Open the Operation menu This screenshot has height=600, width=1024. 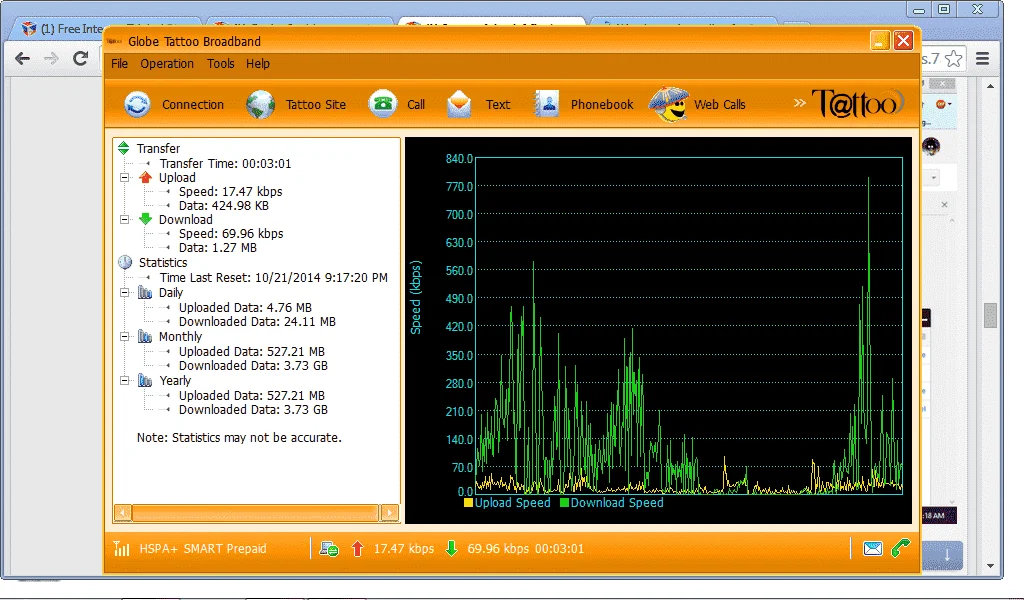[167, 63]
